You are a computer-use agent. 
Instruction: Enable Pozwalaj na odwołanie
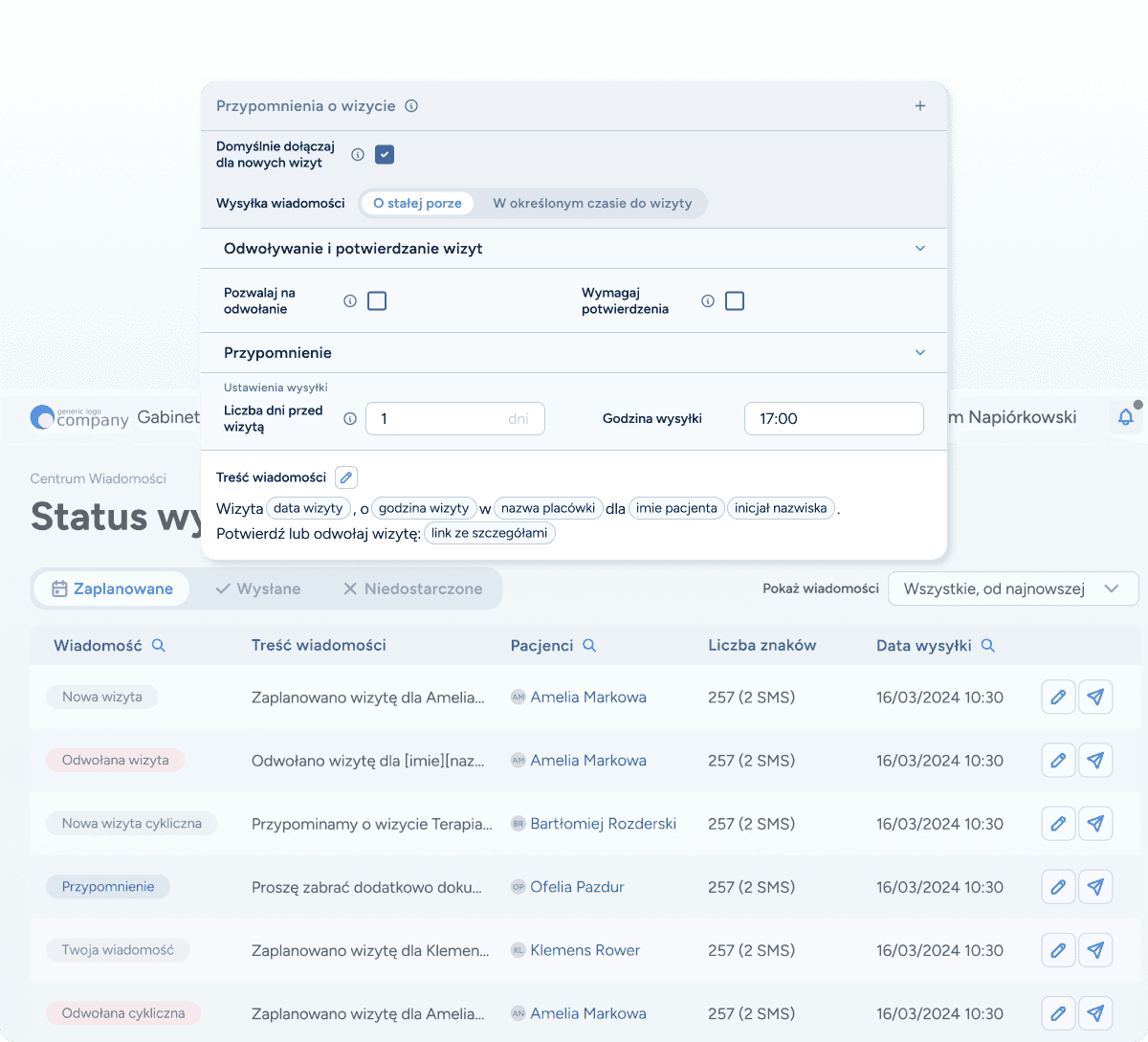point(376,299)
